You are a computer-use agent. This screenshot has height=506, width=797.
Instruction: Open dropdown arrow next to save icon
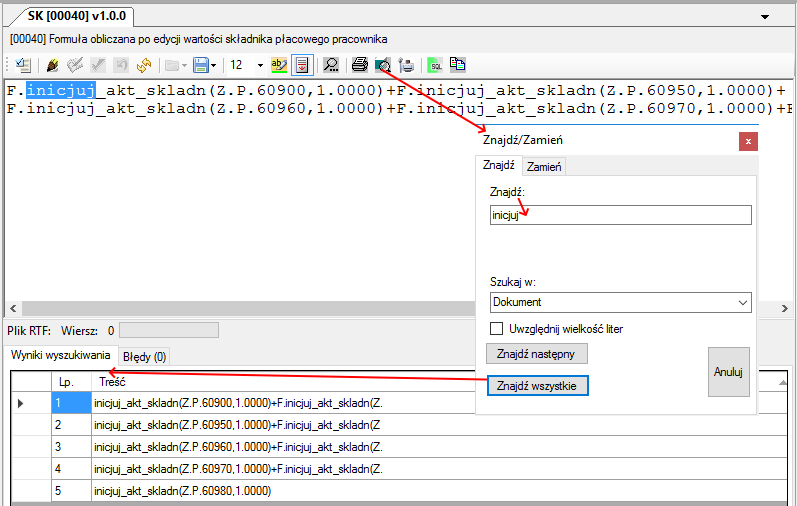pos(213,66)
